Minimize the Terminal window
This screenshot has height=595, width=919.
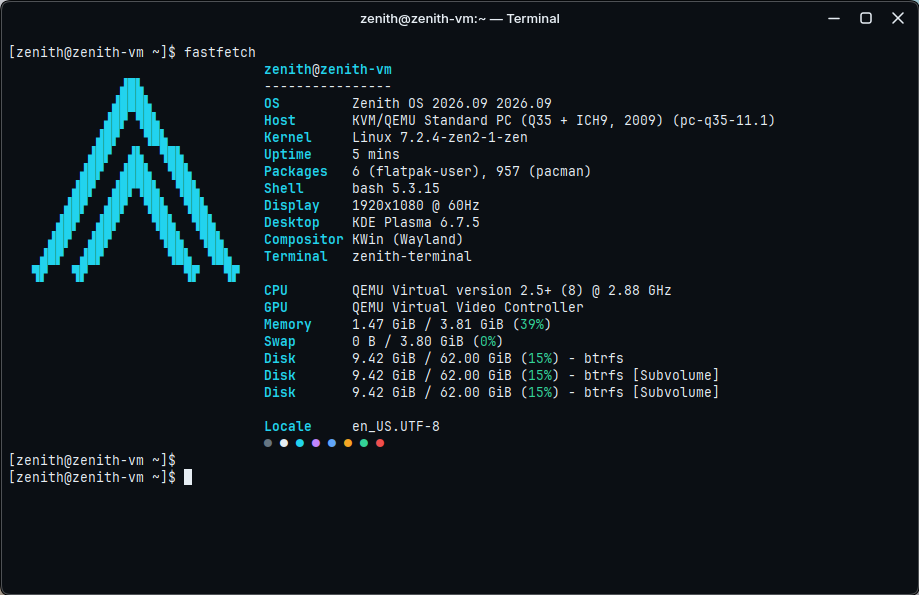point(834,19)
